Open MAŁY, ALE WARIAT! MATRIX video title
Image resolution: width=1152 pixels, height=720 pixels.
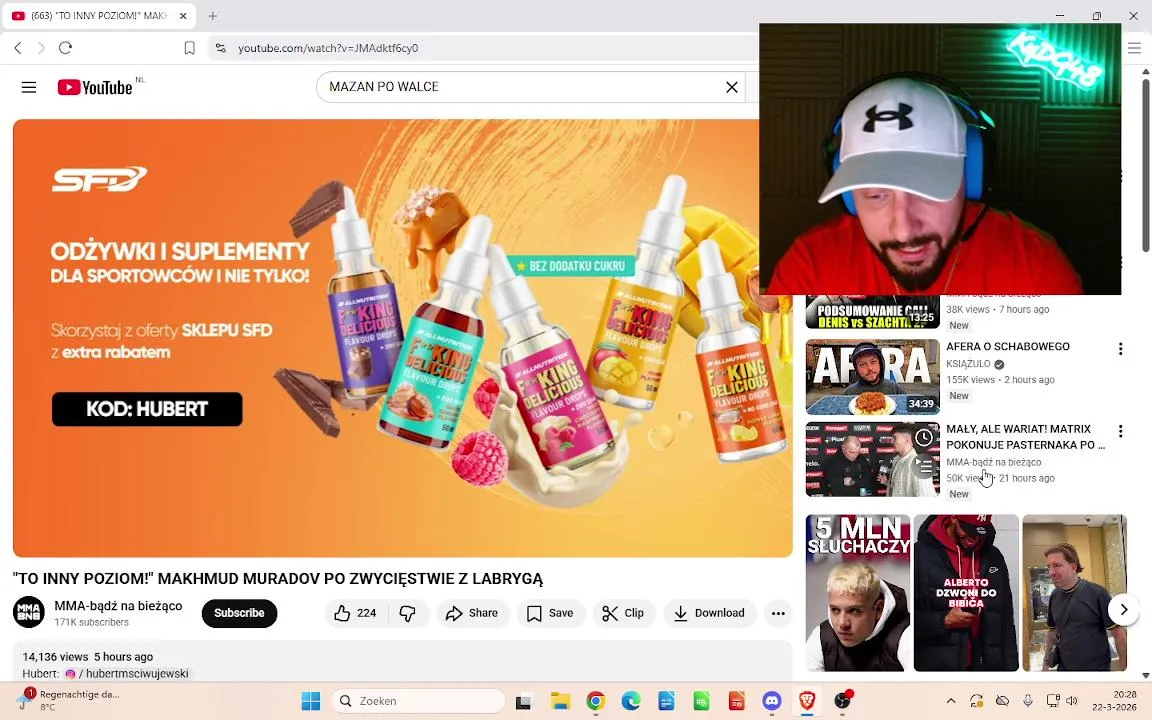point(1026,437)
